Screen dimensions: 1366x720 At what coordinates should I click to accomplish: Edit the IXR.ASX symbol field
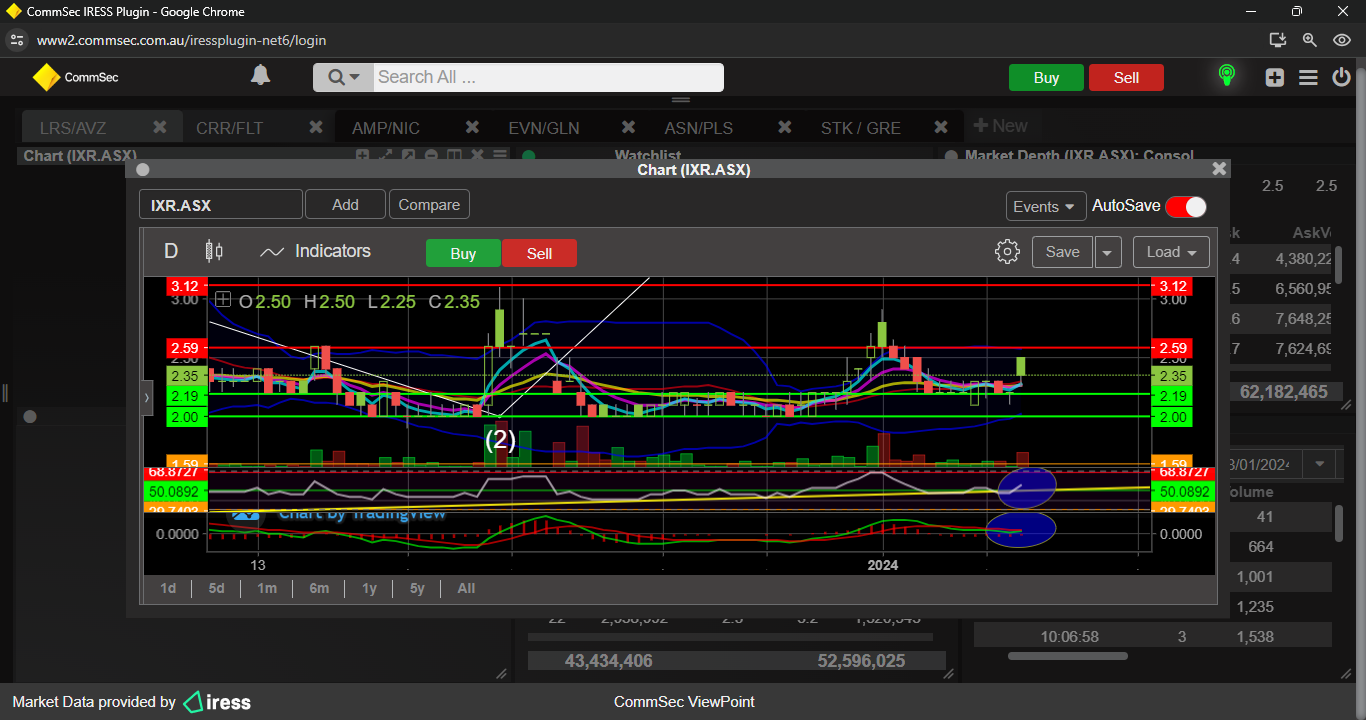pyautogui.click(x=220, y=205)
